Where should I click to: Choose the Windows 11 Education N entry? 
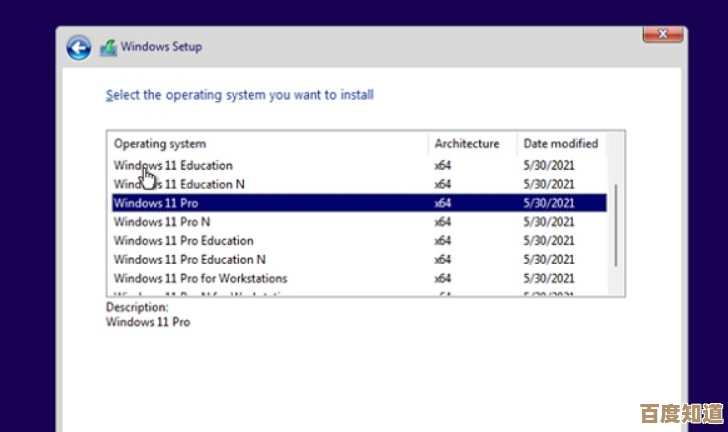(x=179, y=184)
